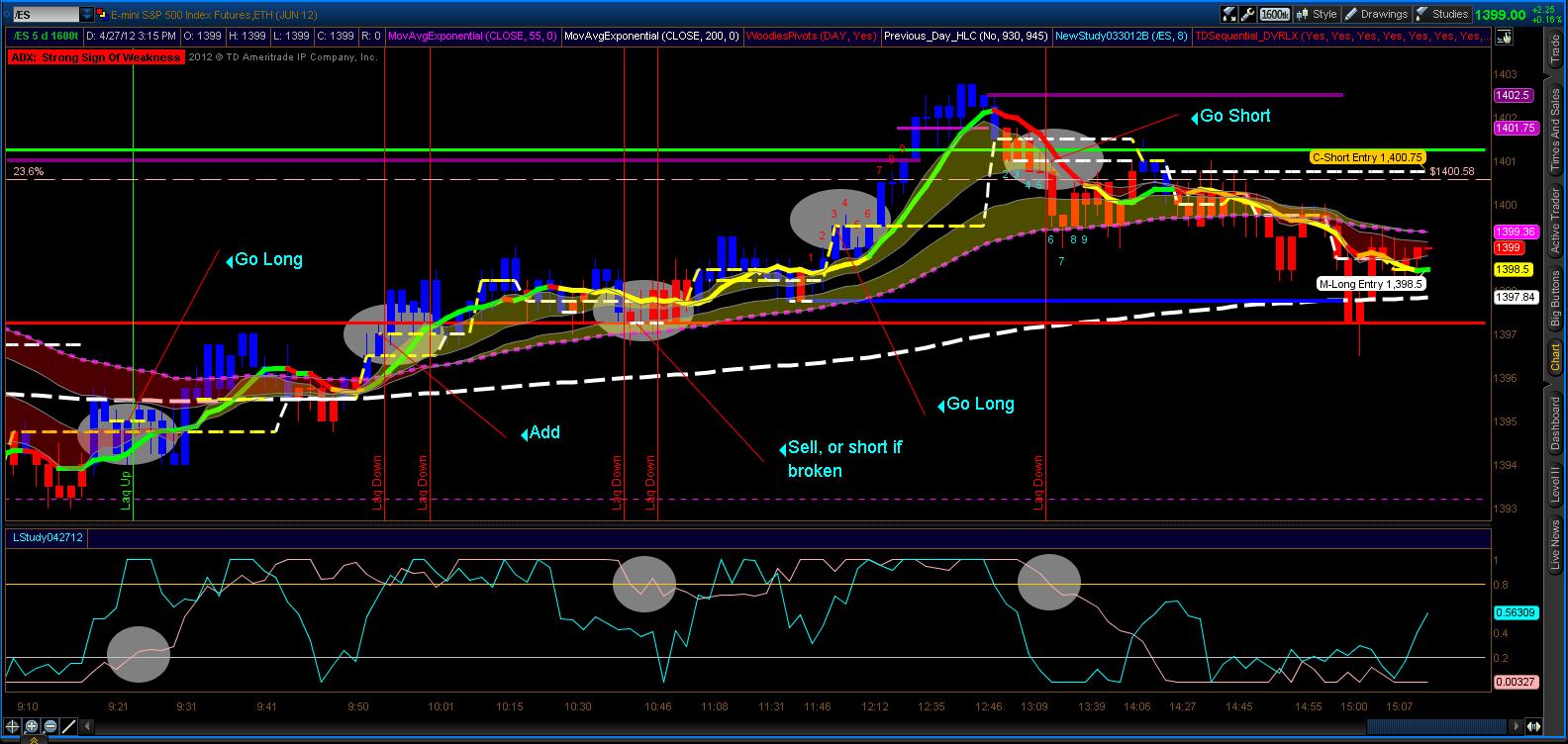The image size is (1568, 744).
Task: Click the MovAvgExponential (CLOSE, 200, 0) study label
Action: click(650, 36)
